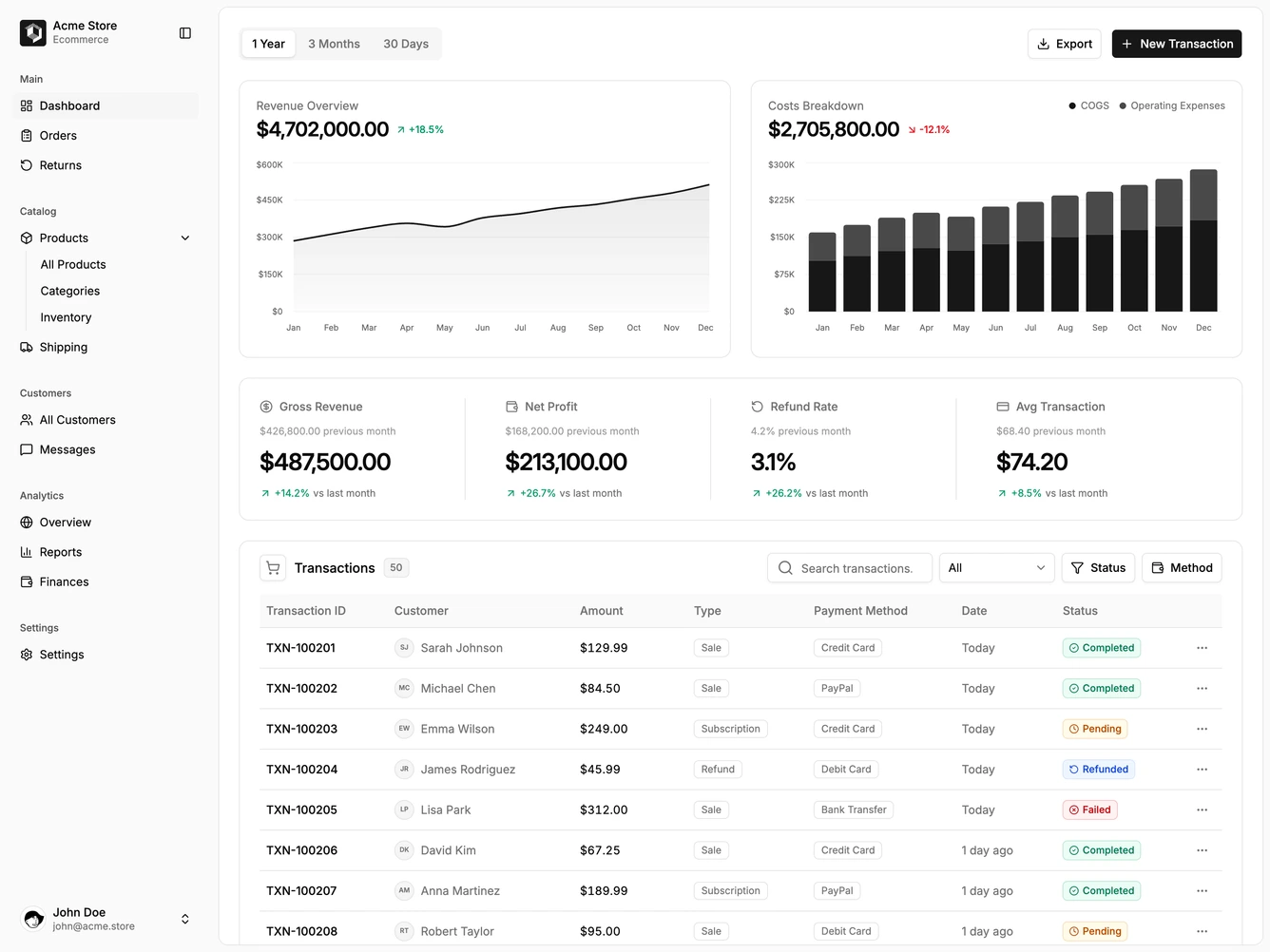
Task: Open row actions for TXN-100206
Action: click(x=1203, y=850)
